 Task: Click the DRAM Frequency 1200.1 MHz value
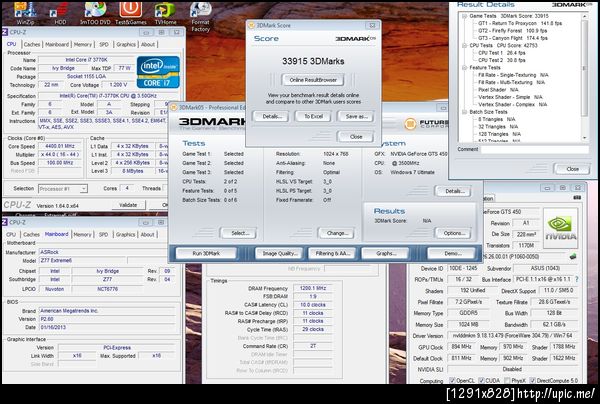pos(313,288)
